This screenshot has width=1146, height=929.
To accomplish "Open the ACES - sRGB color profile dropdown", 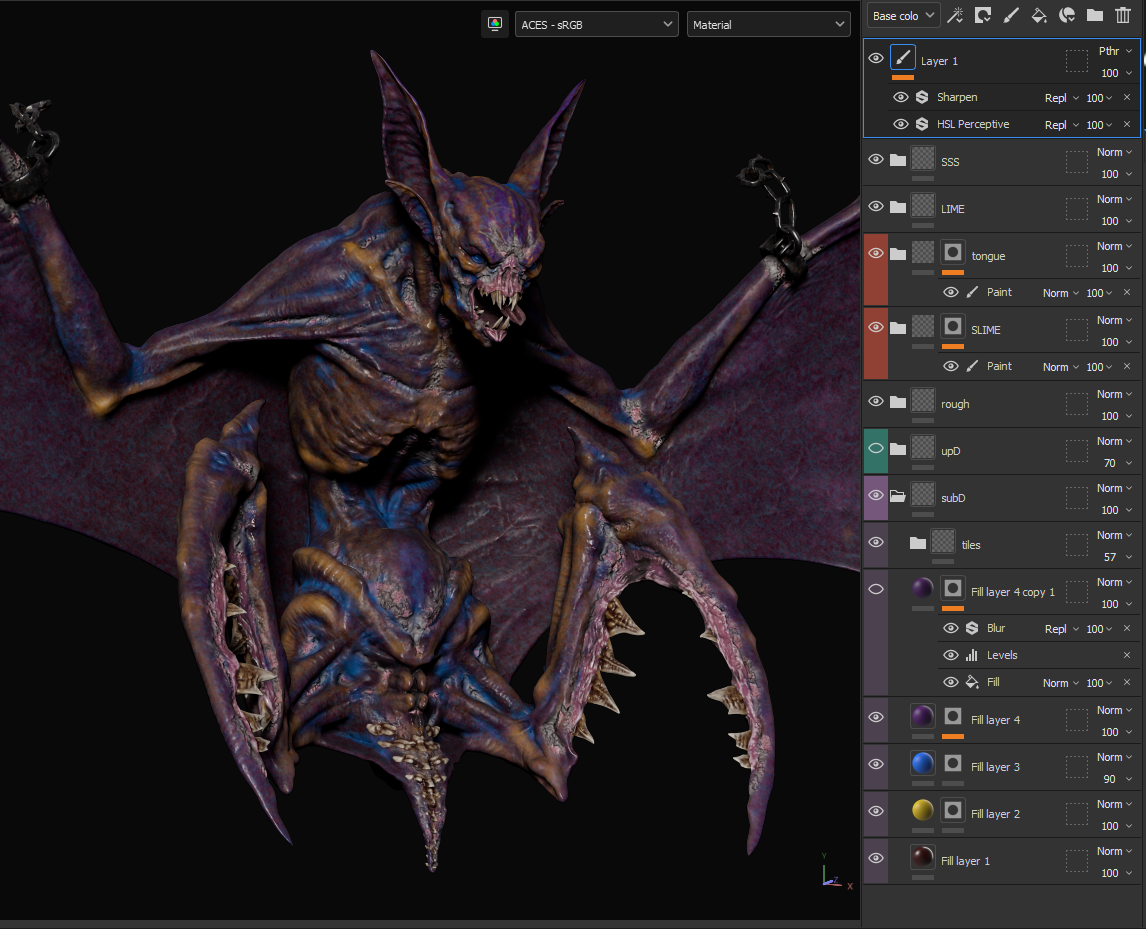I will [597, 24].
